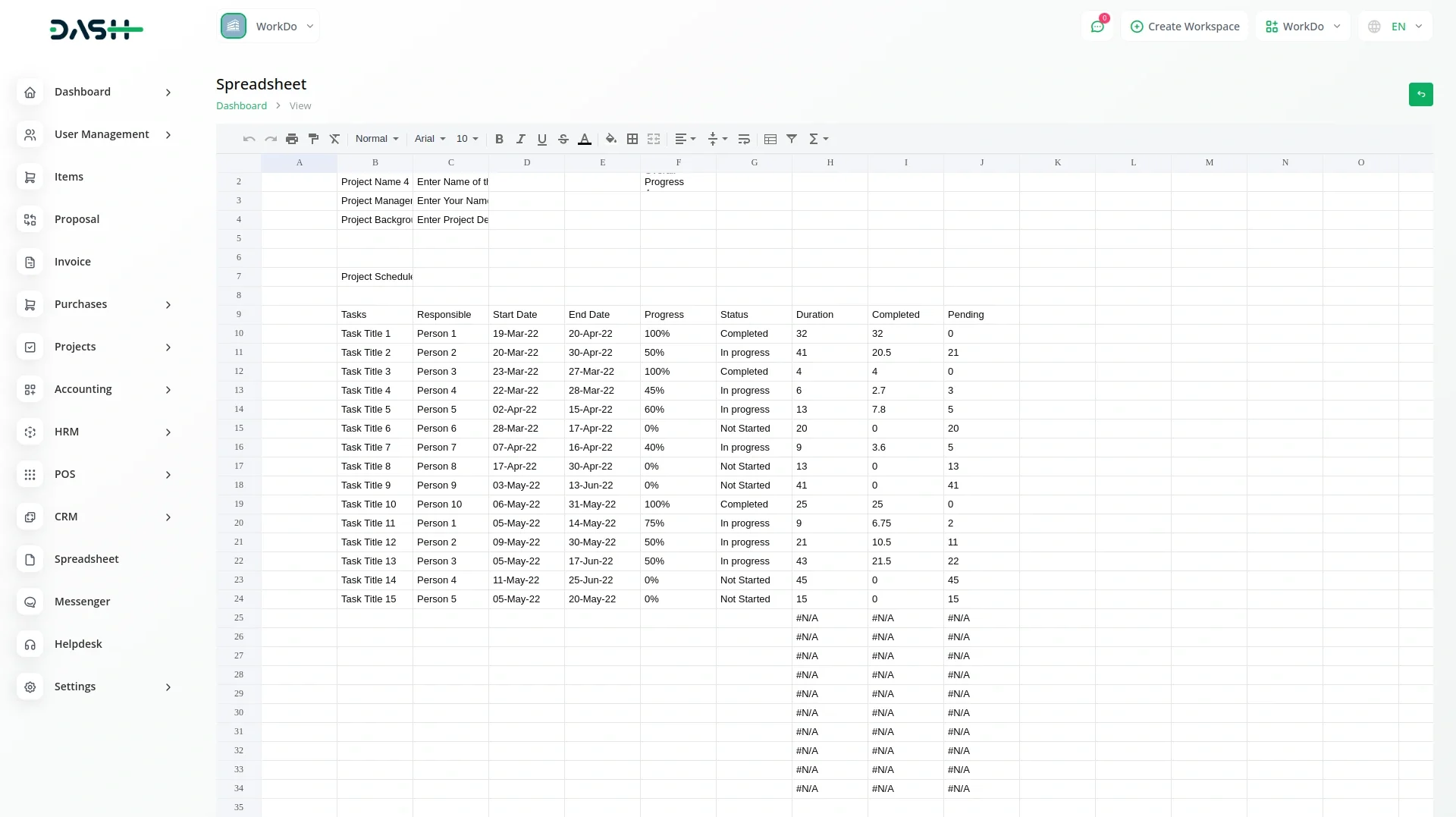Click the freeze cell table icon
Viewport: 1456px width, 817px height.
(770, 139)
